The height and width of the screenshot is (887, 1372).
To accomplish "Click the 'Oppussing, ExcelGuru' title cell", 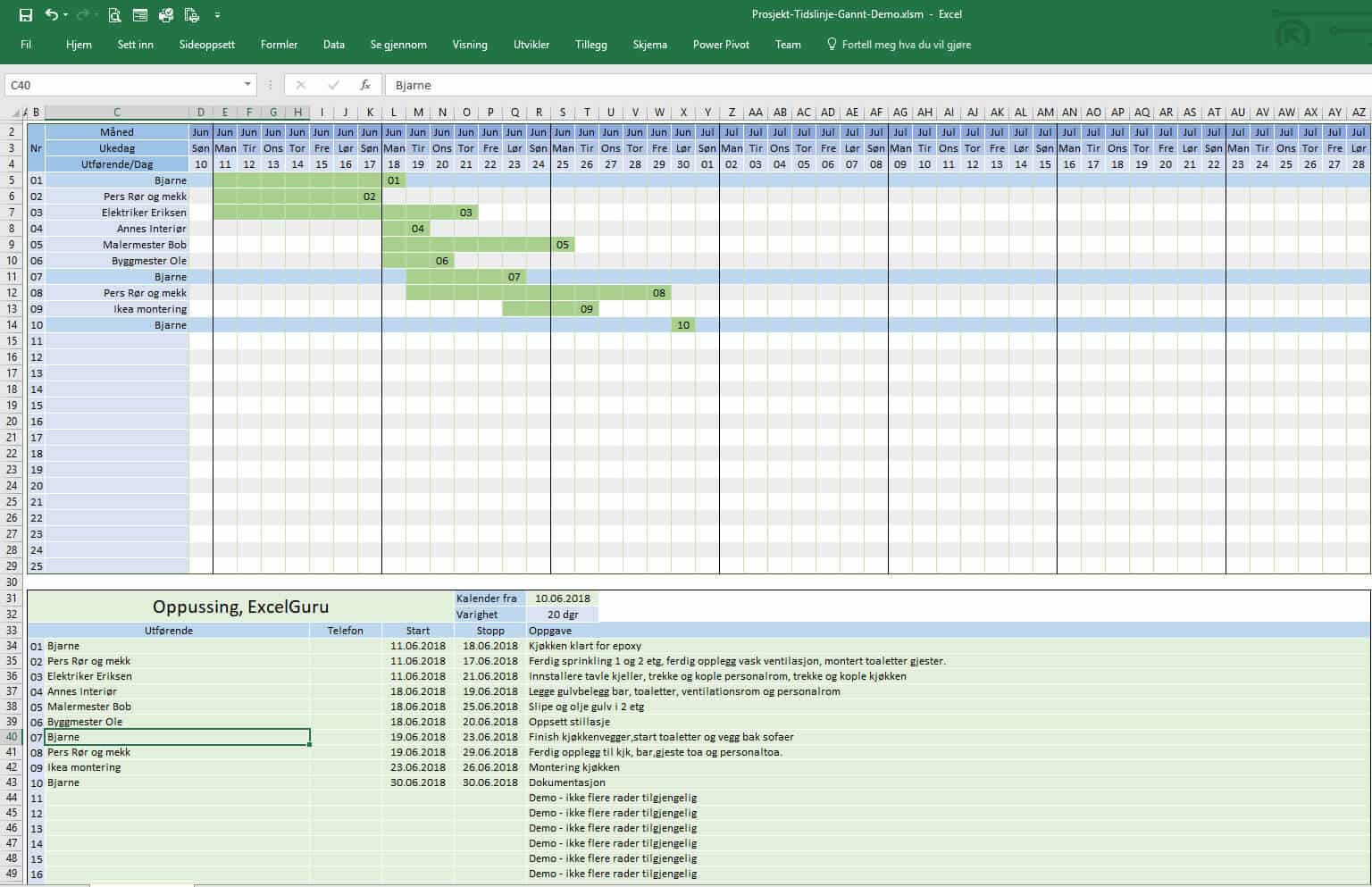I will coord(240,607).
